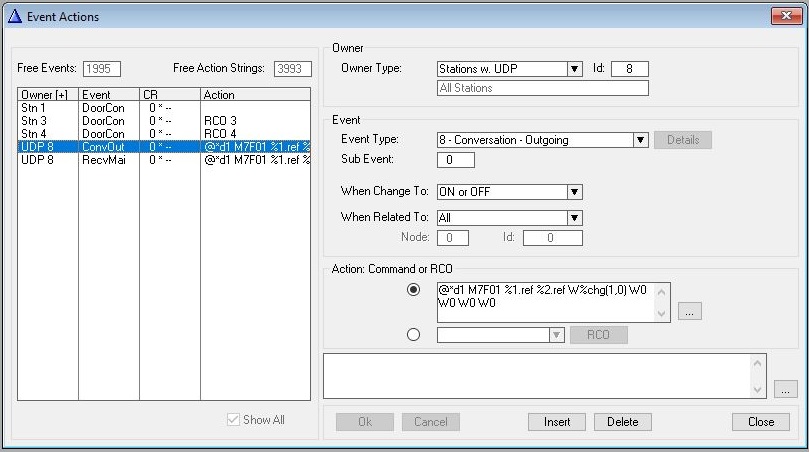809x452 pixels.
Task: Click the Sub Event input field
Action: point(456,160)
